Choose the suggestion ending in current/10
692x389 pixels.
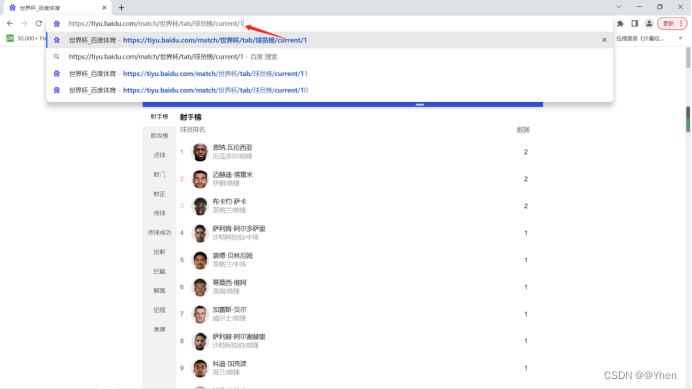click(330, 90)
